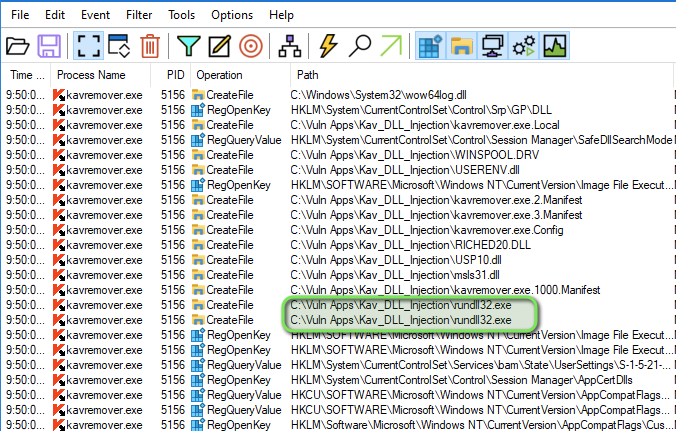Open the Edit menu
Screen dimensions: 676x431
55,15
